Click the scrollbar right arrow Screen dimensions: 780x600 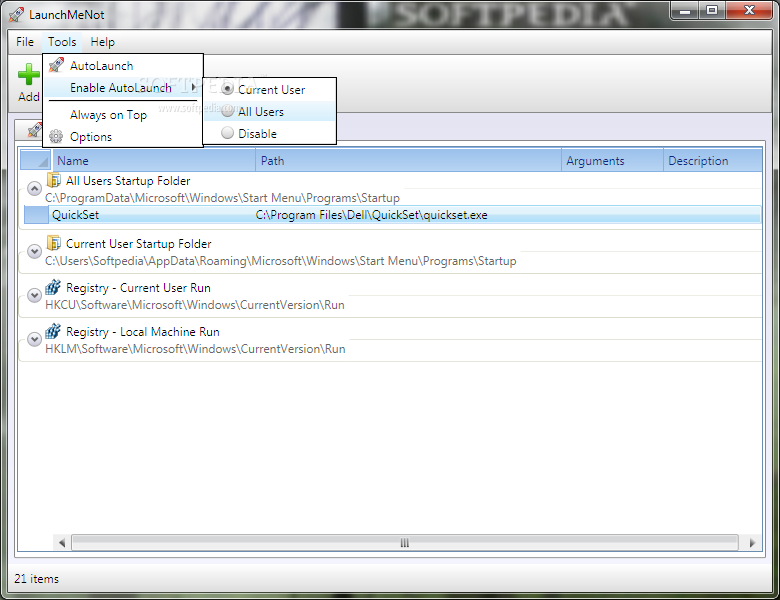[752, 543]
